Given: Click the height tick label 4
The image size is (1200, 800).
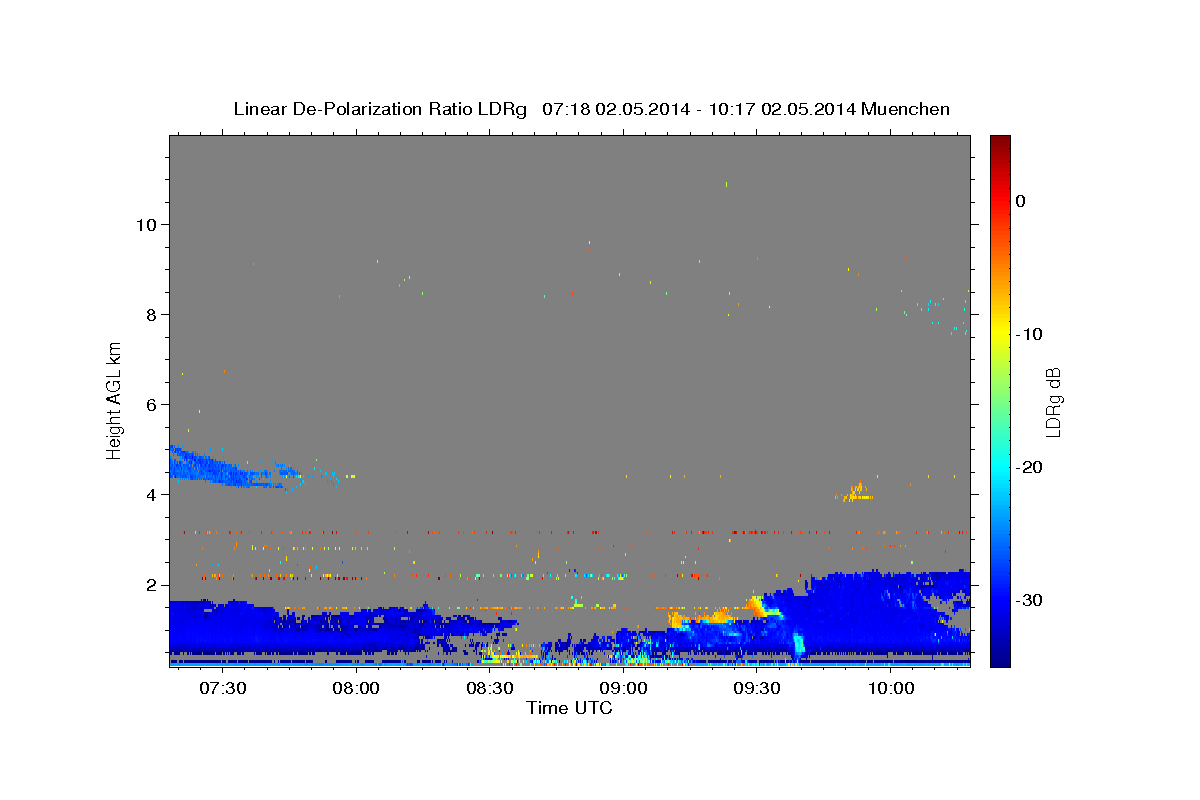Looking at the screenshot, I should coord(152,494).
